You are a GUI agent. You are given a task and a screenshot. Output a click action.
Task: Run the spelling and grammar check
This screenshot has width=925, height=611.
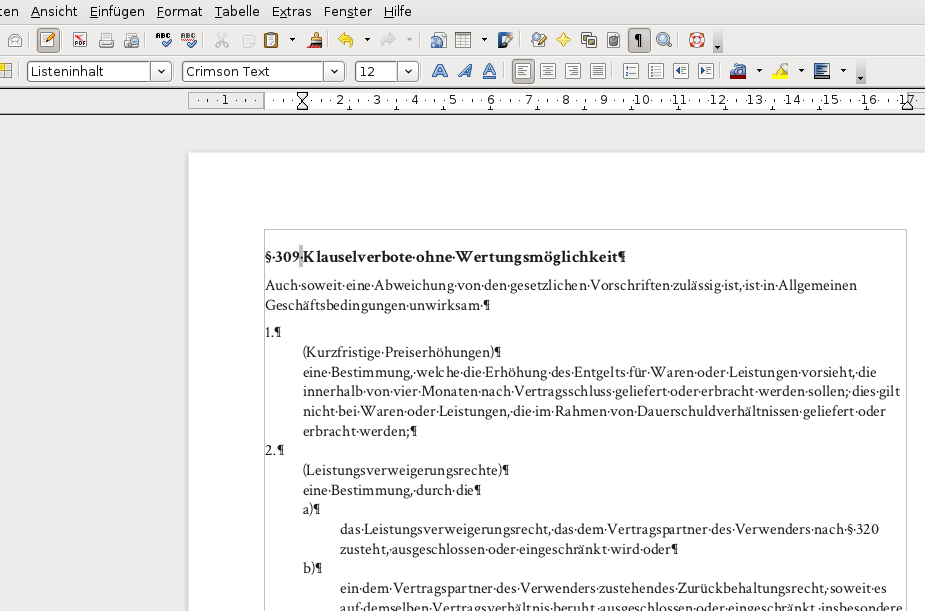164,40
